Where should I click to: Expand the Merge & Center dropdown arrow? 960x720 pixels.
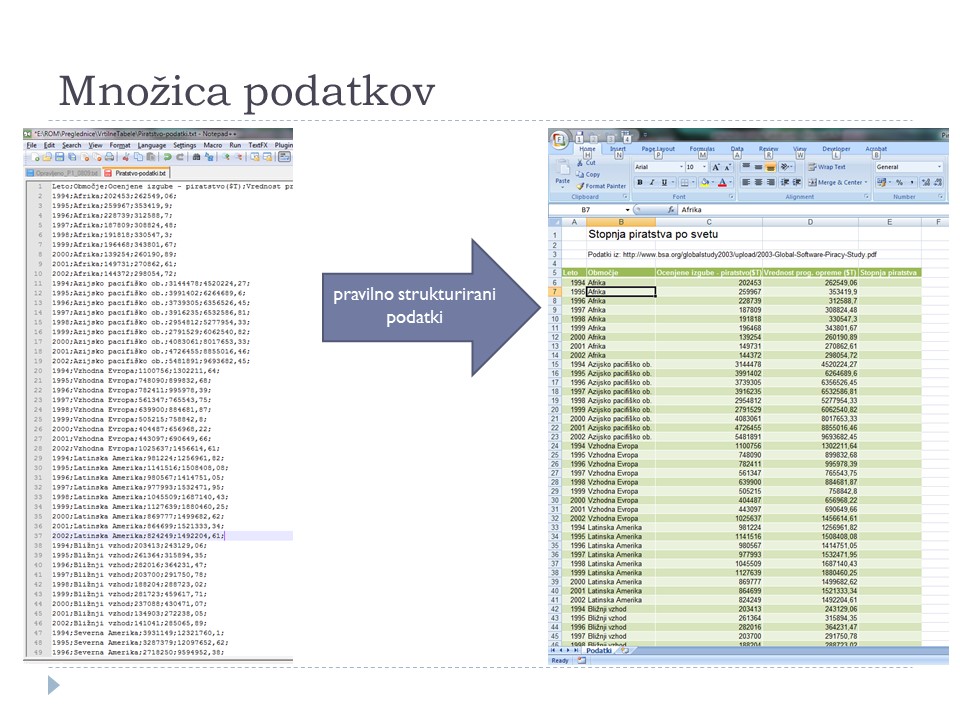coord(865,183)
